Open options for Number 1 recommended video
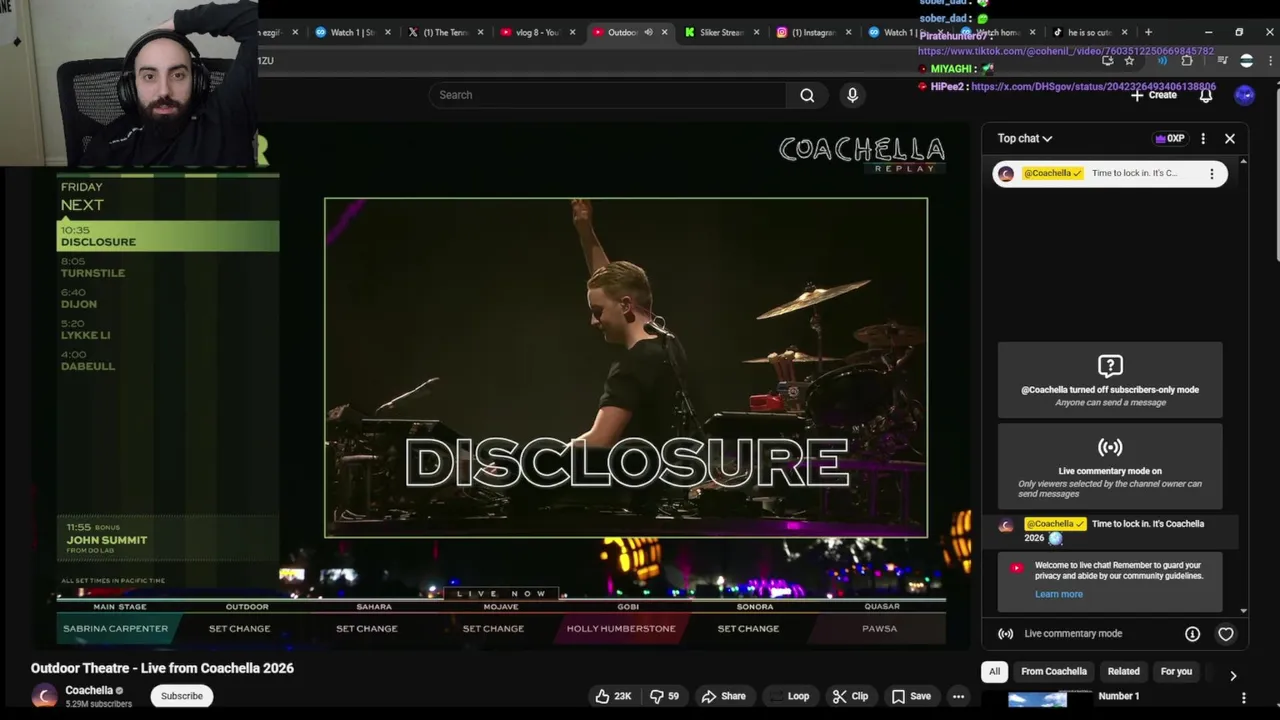1280x720 pixels. pos(1244,698)
